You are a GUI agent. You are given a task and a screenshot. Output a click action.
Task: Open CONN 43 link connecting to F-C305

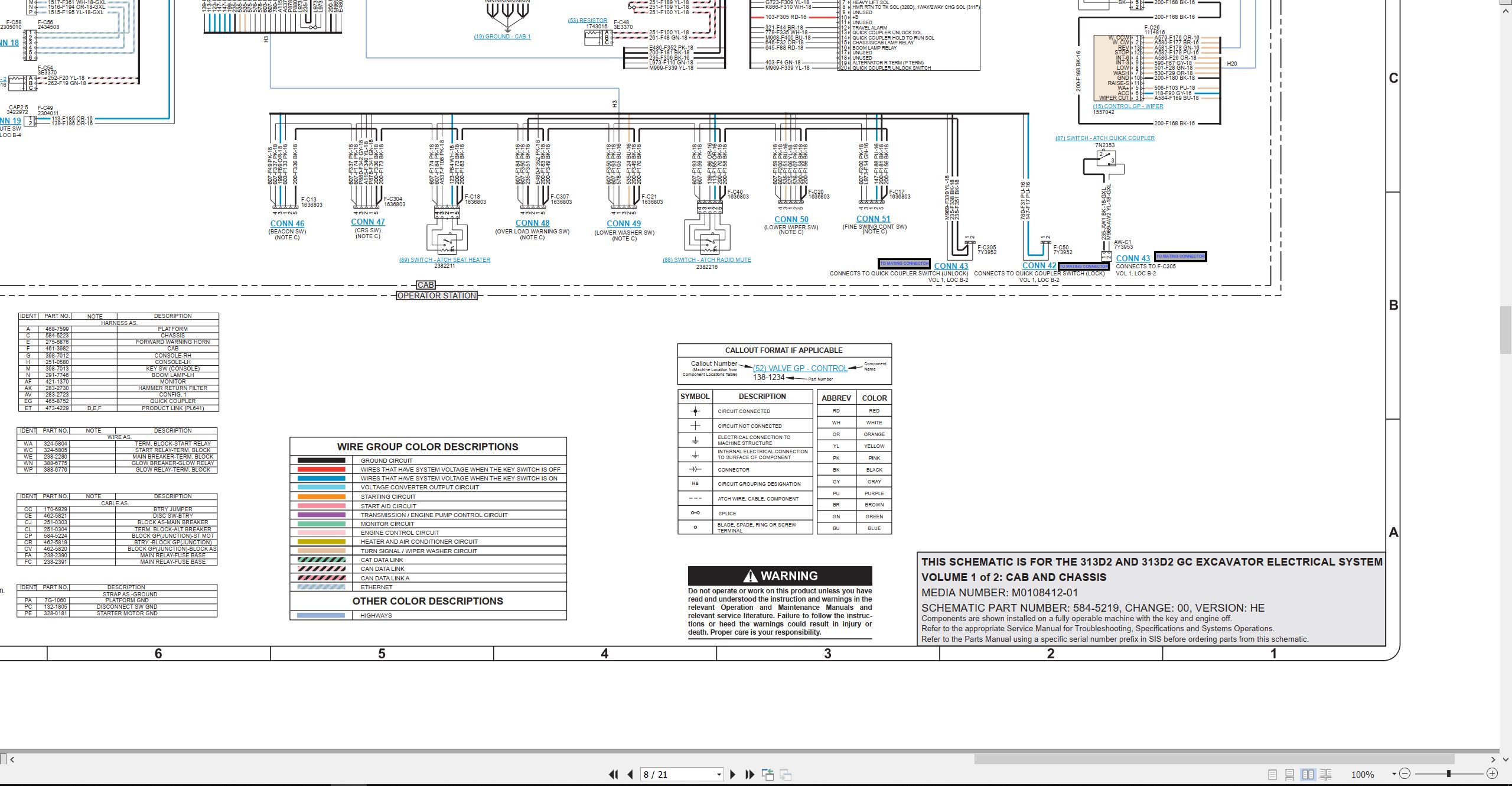click(x=1133, y=258)
